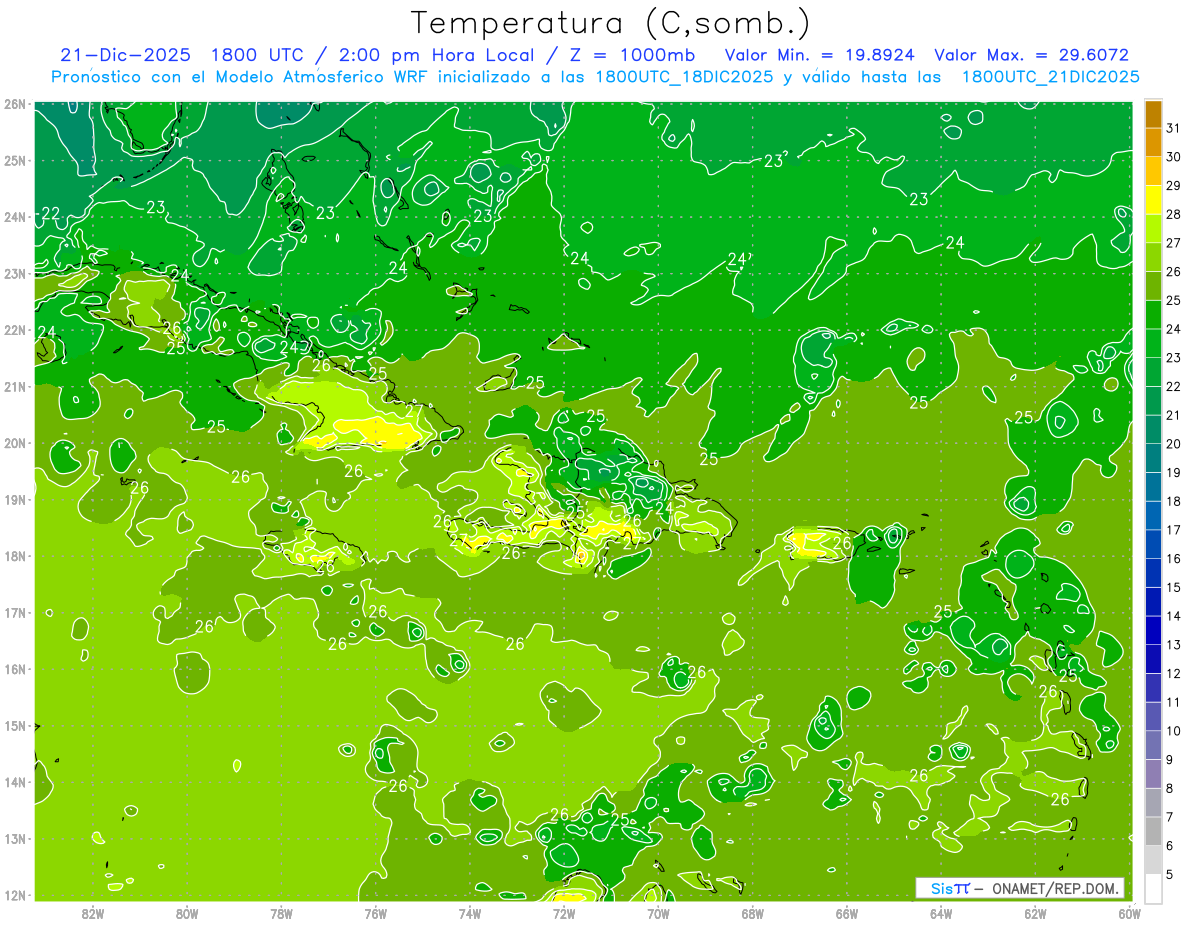Click the '82W' longitude axis label
This screenshot has height=927, width=1200.
coord(93,913)
